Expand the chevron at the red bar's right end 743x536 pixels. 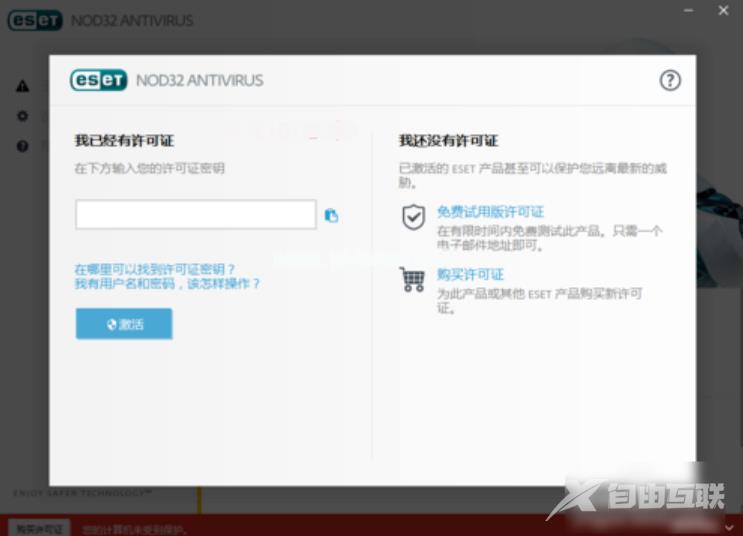pos(729,527)
